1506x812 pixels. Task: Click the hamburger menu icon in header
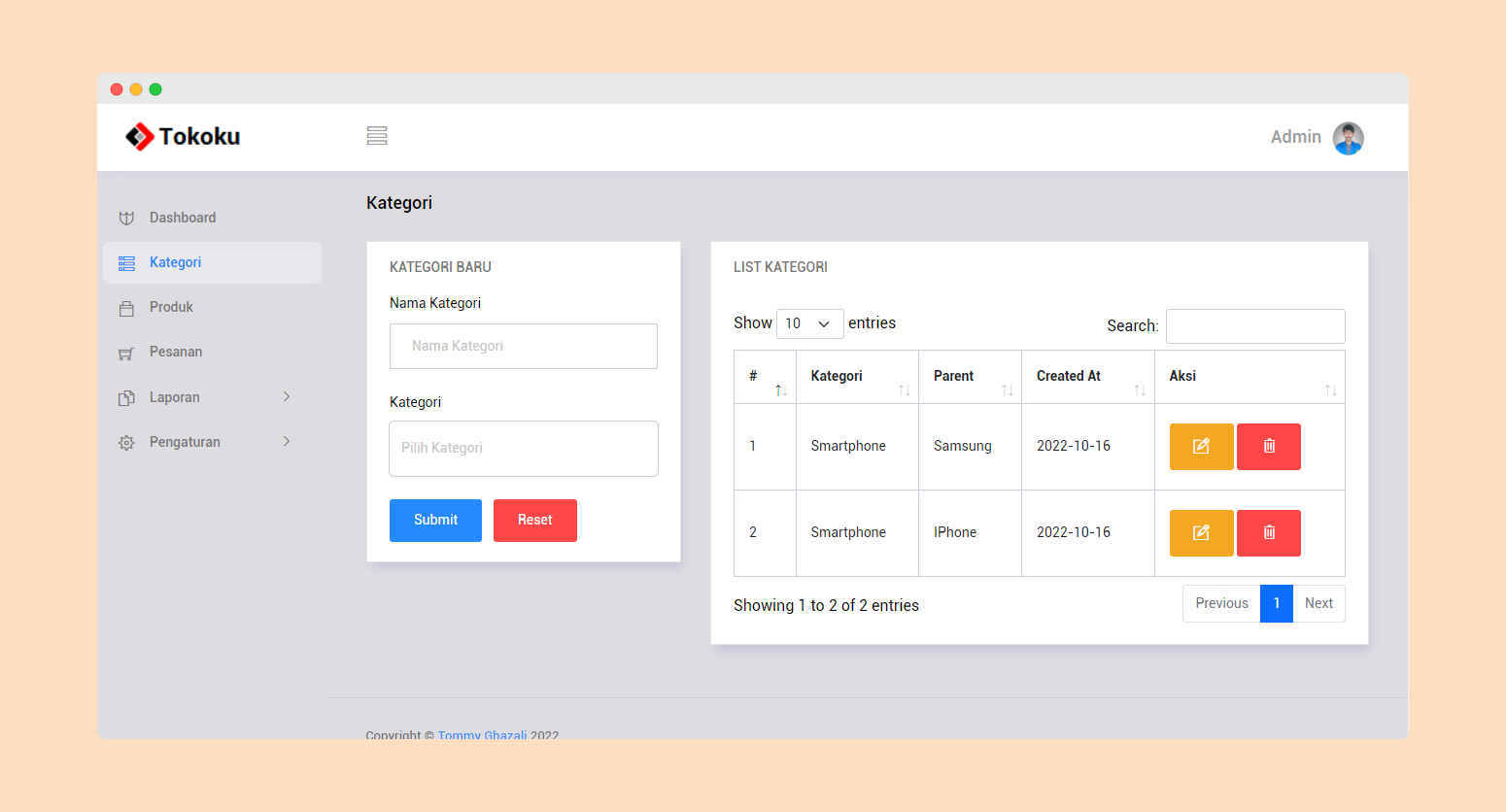pos(377,136)
